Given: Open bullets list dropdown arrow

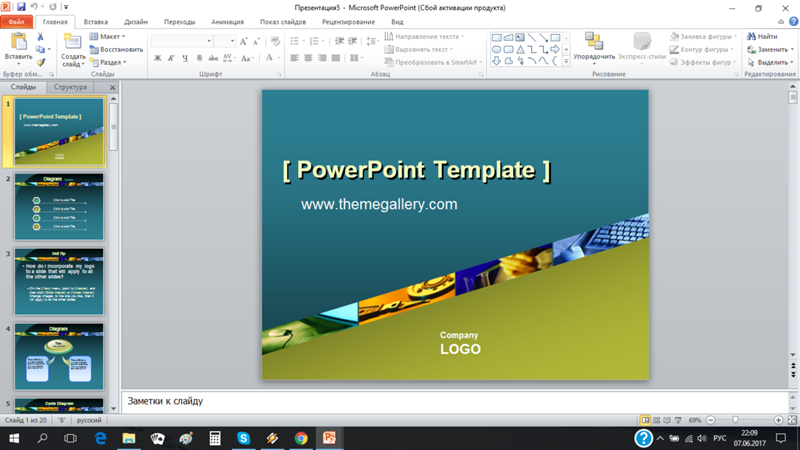Looking at the screenshot, I should (304, 41).
